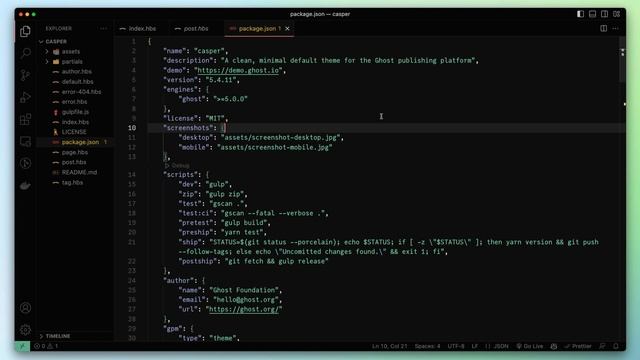Open error.hbs in the explorer
Viewport: 640px width, 360px height.
(x=74, y=102)
